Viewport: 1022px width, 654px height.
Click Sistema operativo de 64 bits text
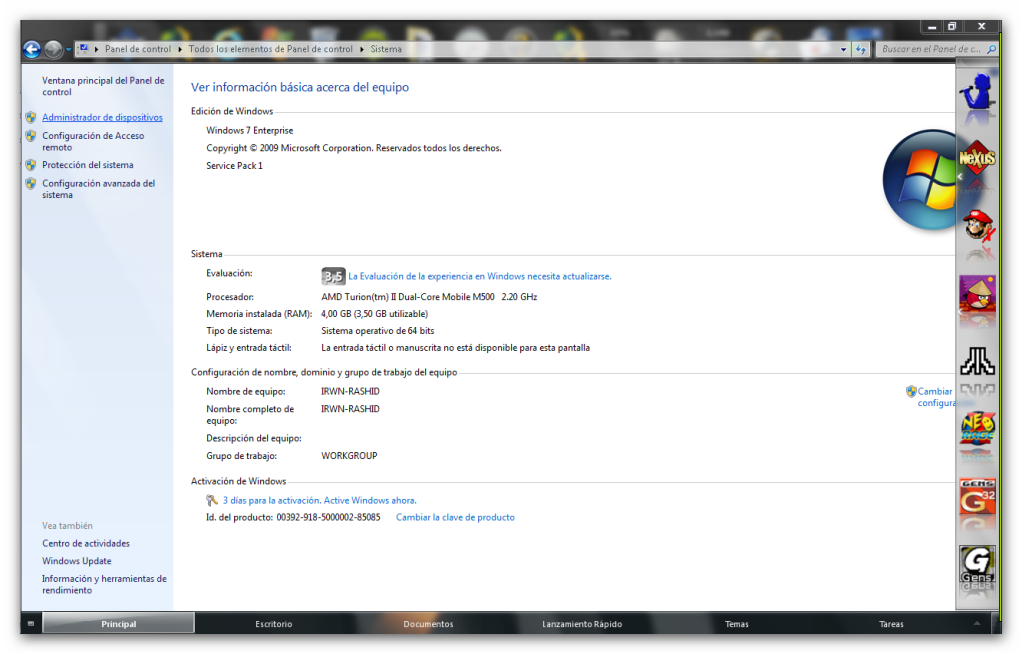tap(377, 331)
